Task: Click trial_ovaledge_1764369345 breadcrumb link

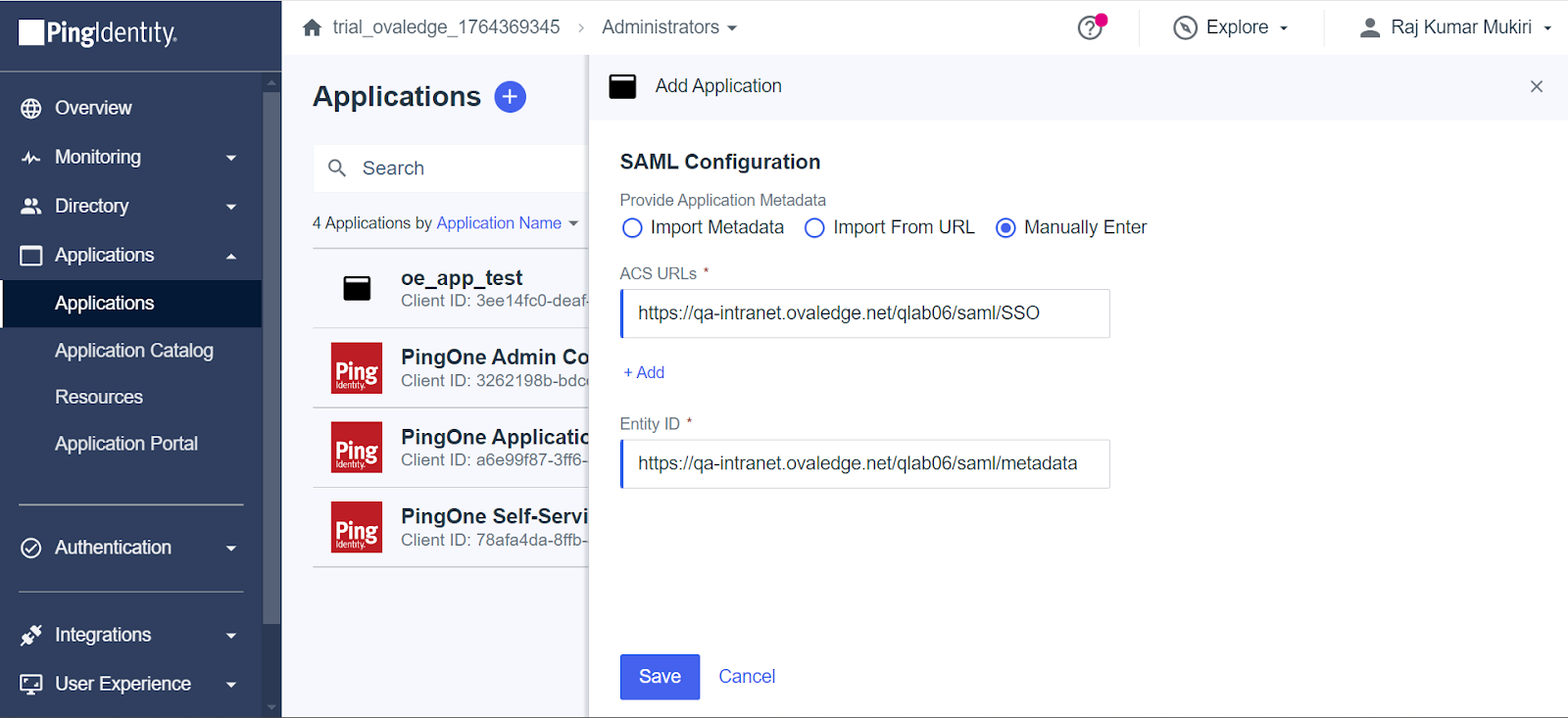Action: 446,27
